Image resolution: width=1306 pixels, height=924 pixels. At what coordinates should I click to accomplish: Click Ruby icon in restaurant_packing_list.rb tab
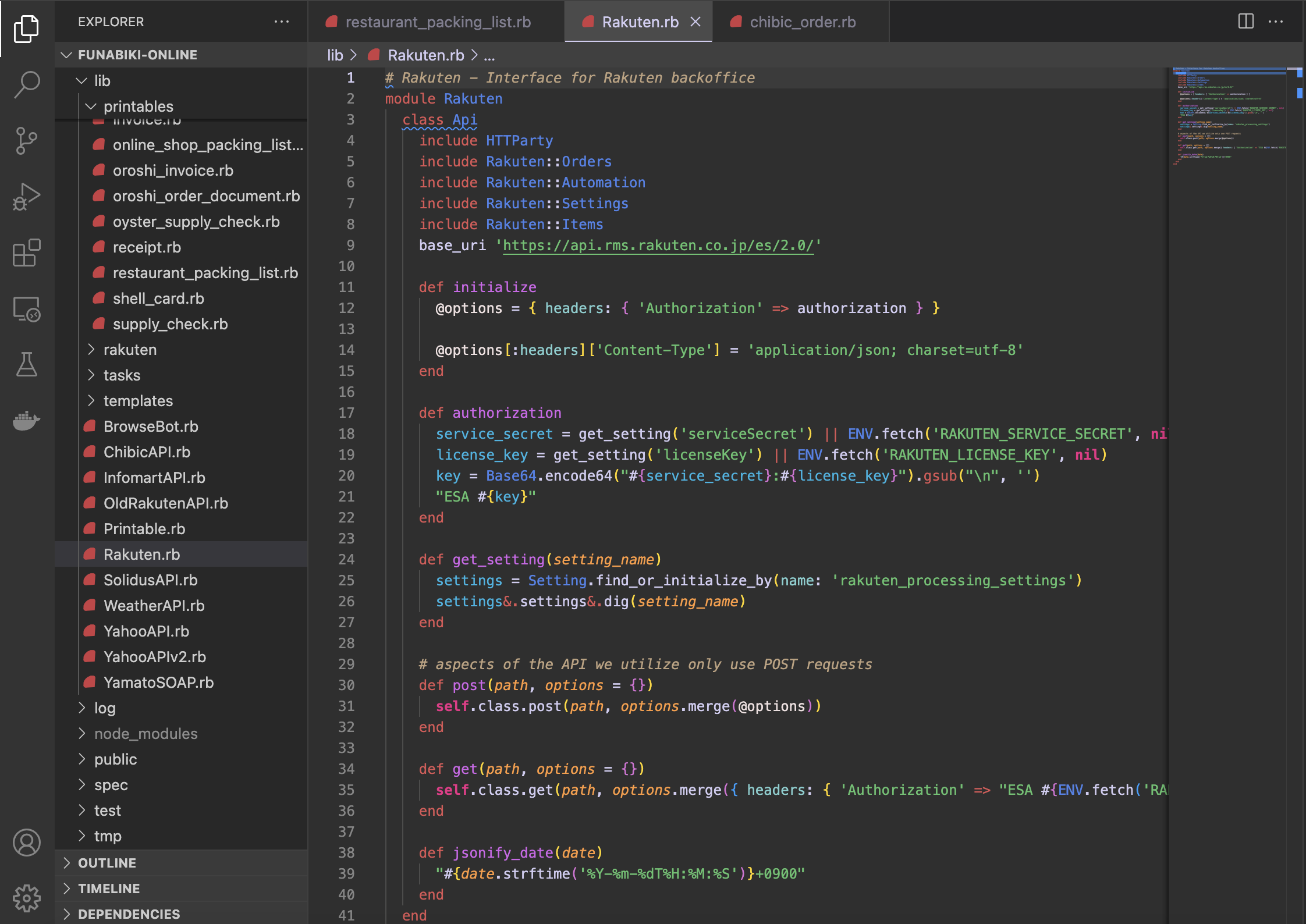point(332,22)
